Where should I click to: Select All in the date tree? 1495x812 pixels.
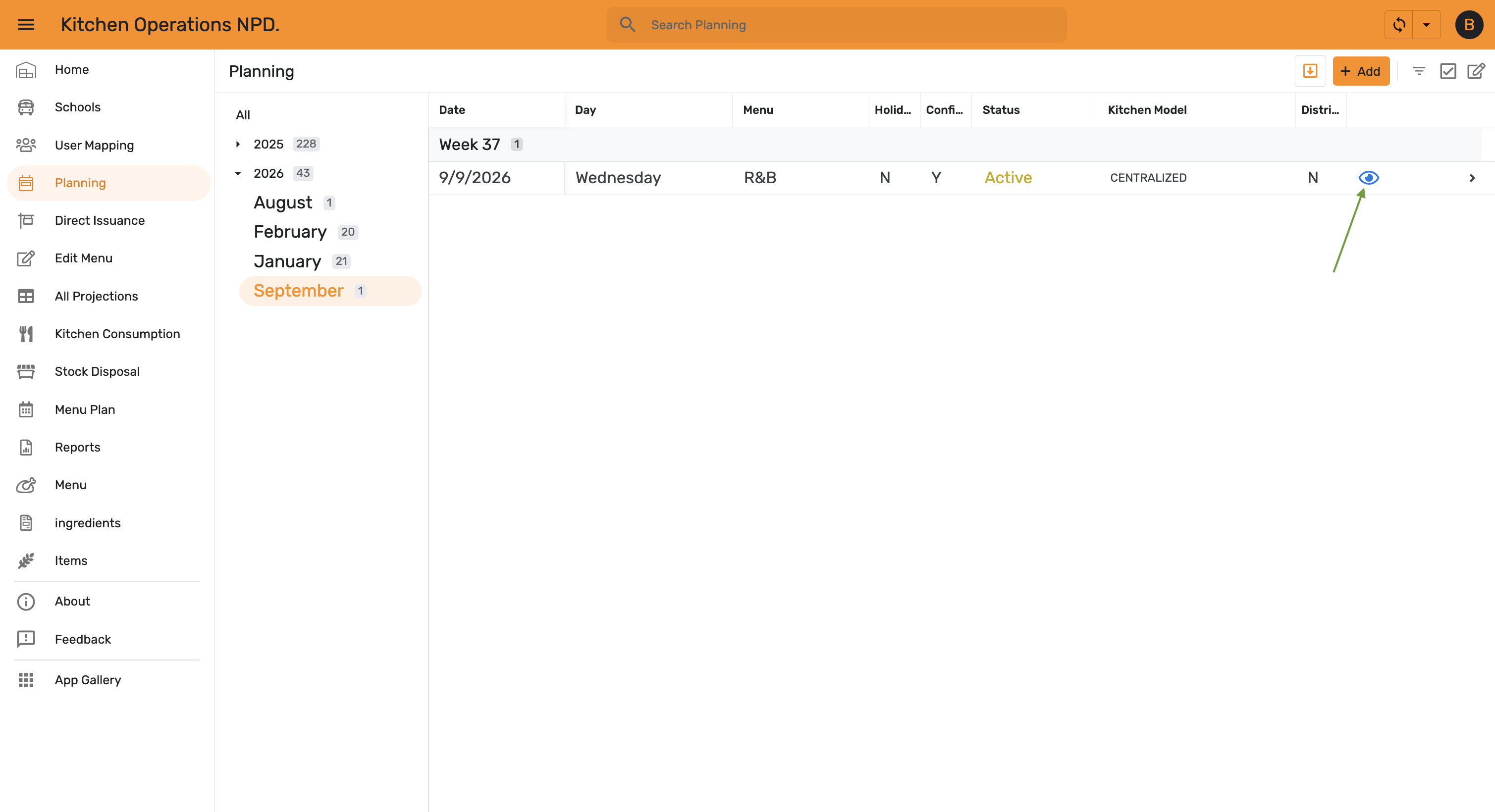[x=243, y=115]
